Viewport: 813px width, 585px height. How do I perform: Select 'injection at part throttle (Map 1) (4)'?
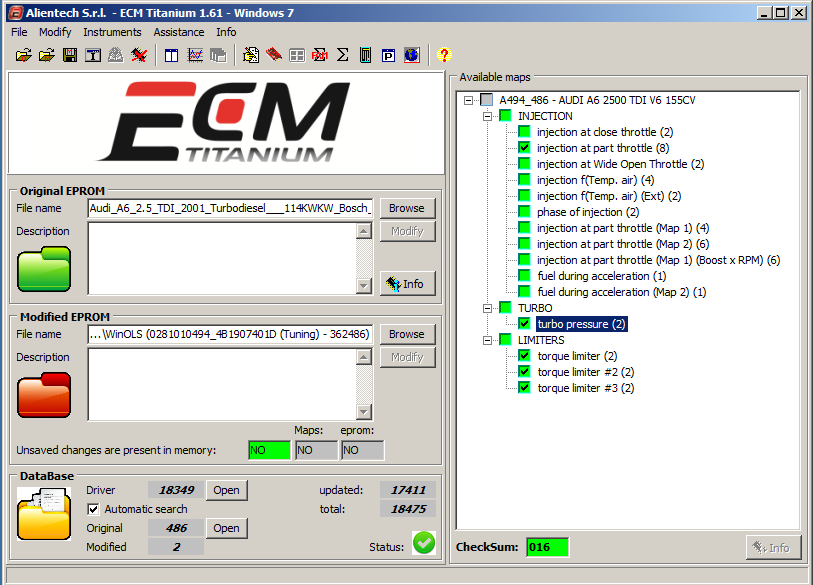coord(623,228)
